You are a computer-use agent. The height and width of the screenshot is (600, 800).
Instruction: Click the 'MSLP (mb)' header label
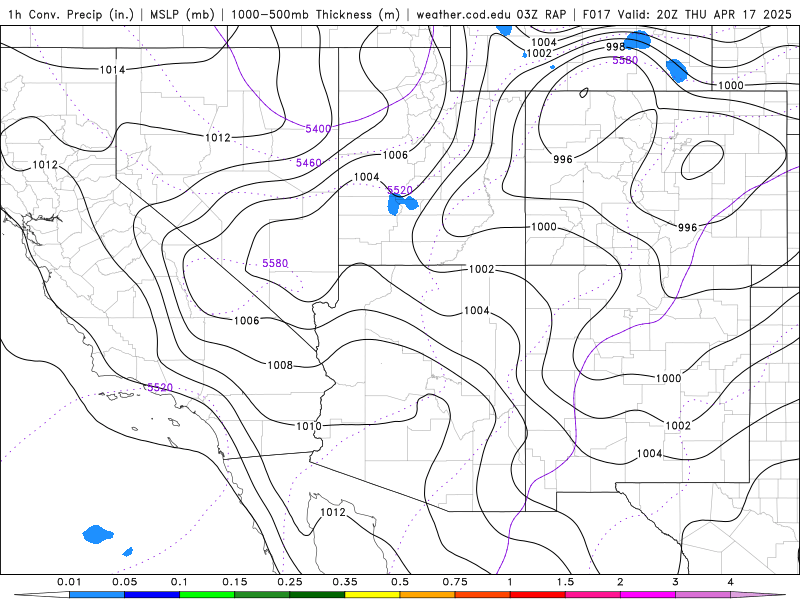pos(182,14)
